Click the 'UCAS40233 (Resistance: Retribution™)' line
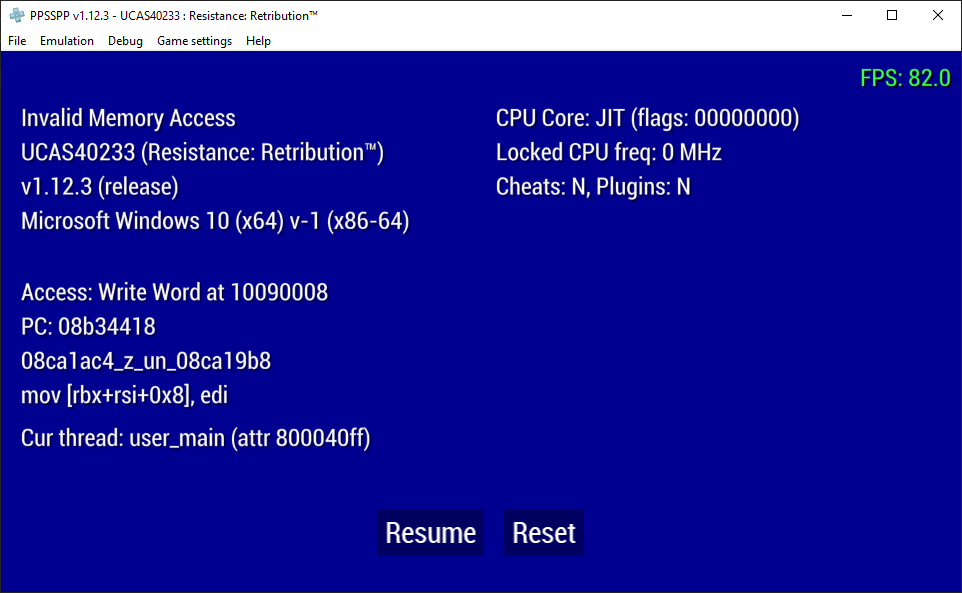This screenshot has height=593, width=962. (x=202, y=153)
